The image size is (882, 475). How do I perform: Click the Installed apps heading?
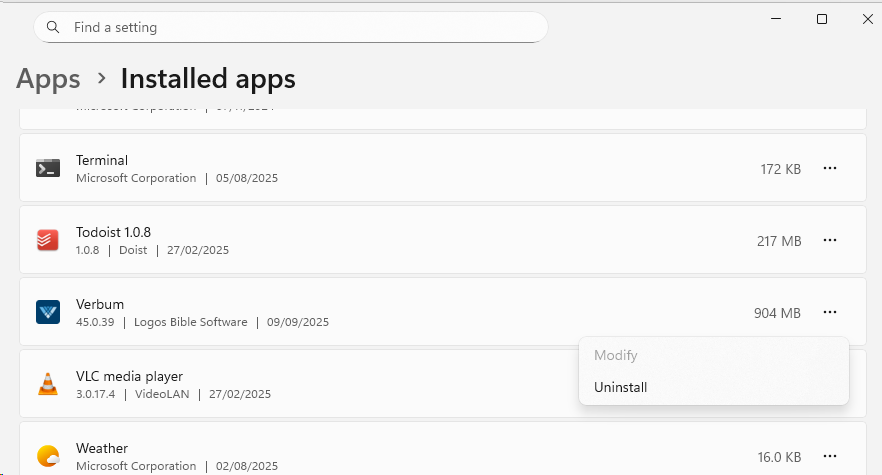[x=208, y=79]
